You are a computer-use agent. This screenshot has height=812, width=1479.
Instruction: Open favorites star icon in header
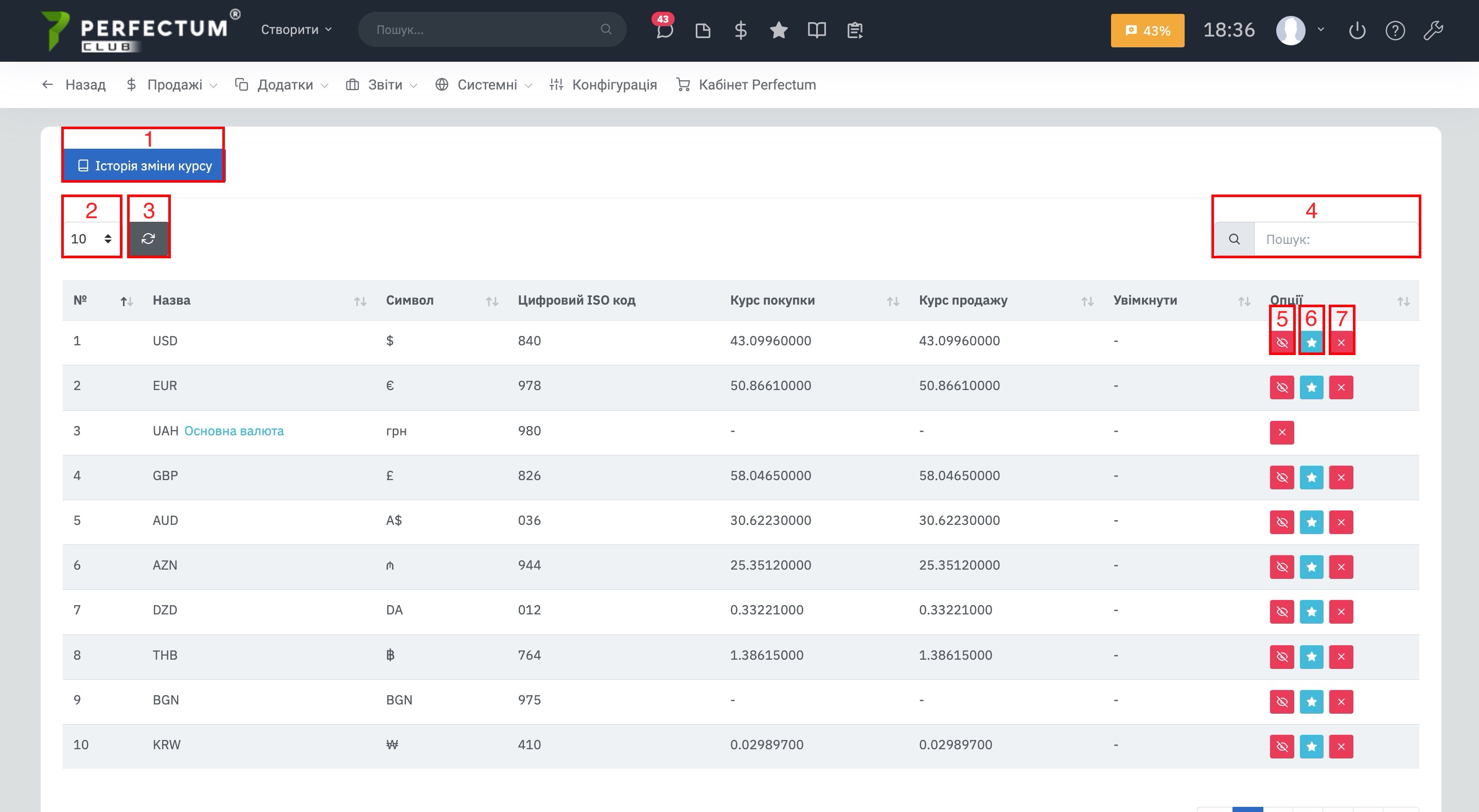(x=779, y=30)
